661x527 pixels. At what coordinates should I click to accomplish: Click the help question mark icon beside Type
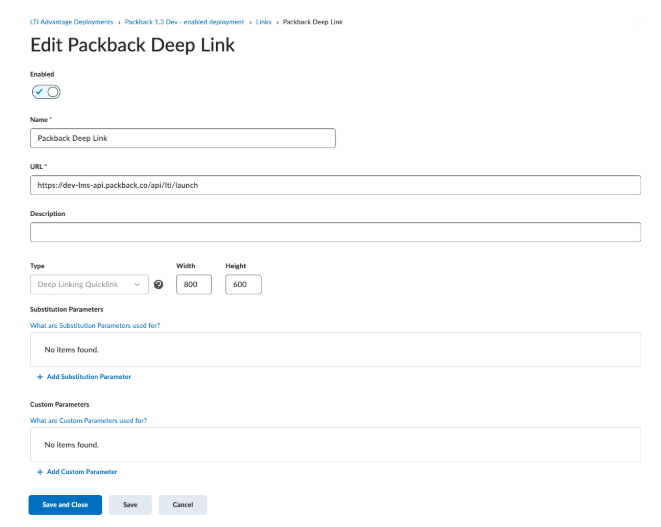[x=158, y=285]
